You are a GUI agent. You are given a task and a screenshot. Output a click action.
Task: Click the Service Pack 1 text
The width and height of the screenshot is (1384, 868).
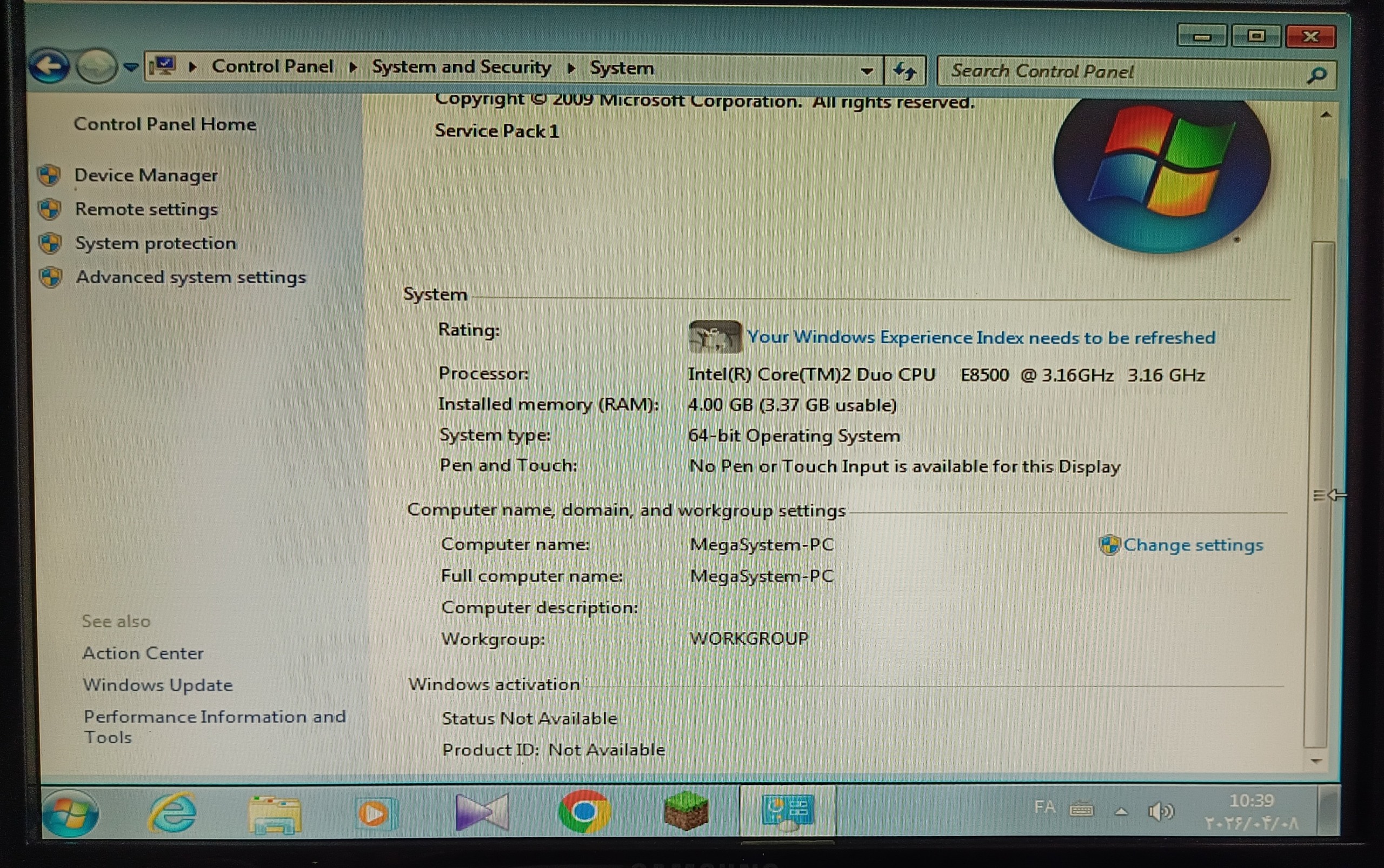pos(497,131)
